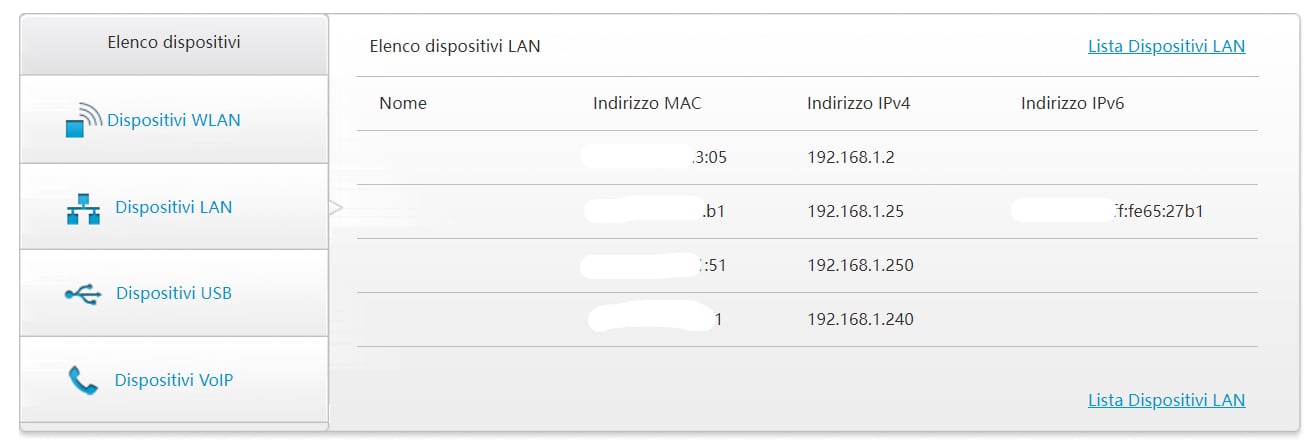Click the USB symbol icon
Viewport: 1306px width, 444px height.
(x=83, y=294)
